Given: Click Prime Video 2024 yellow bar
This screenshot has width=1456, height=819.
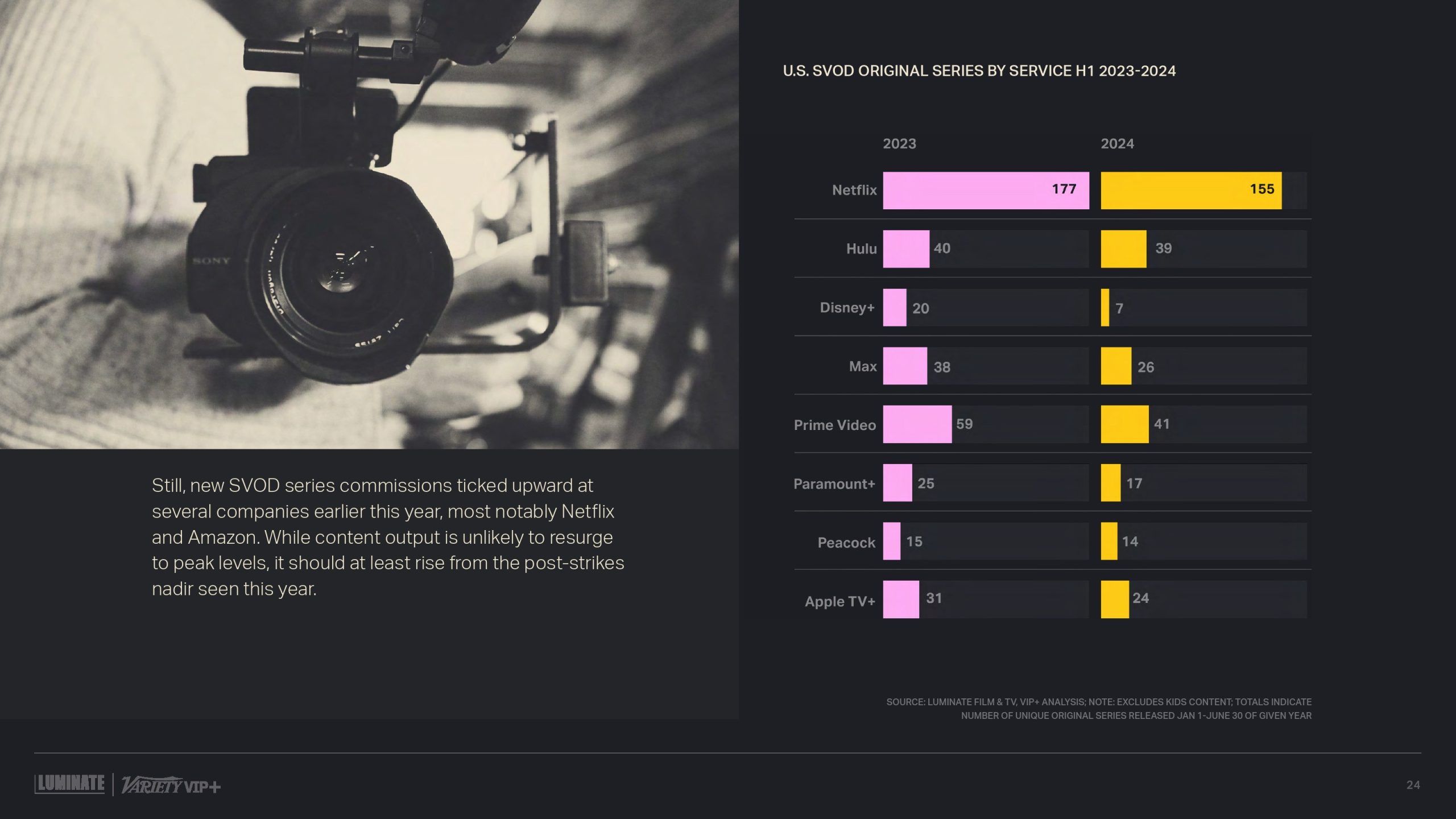Looking at the screenshot, I should (1124, 424).
